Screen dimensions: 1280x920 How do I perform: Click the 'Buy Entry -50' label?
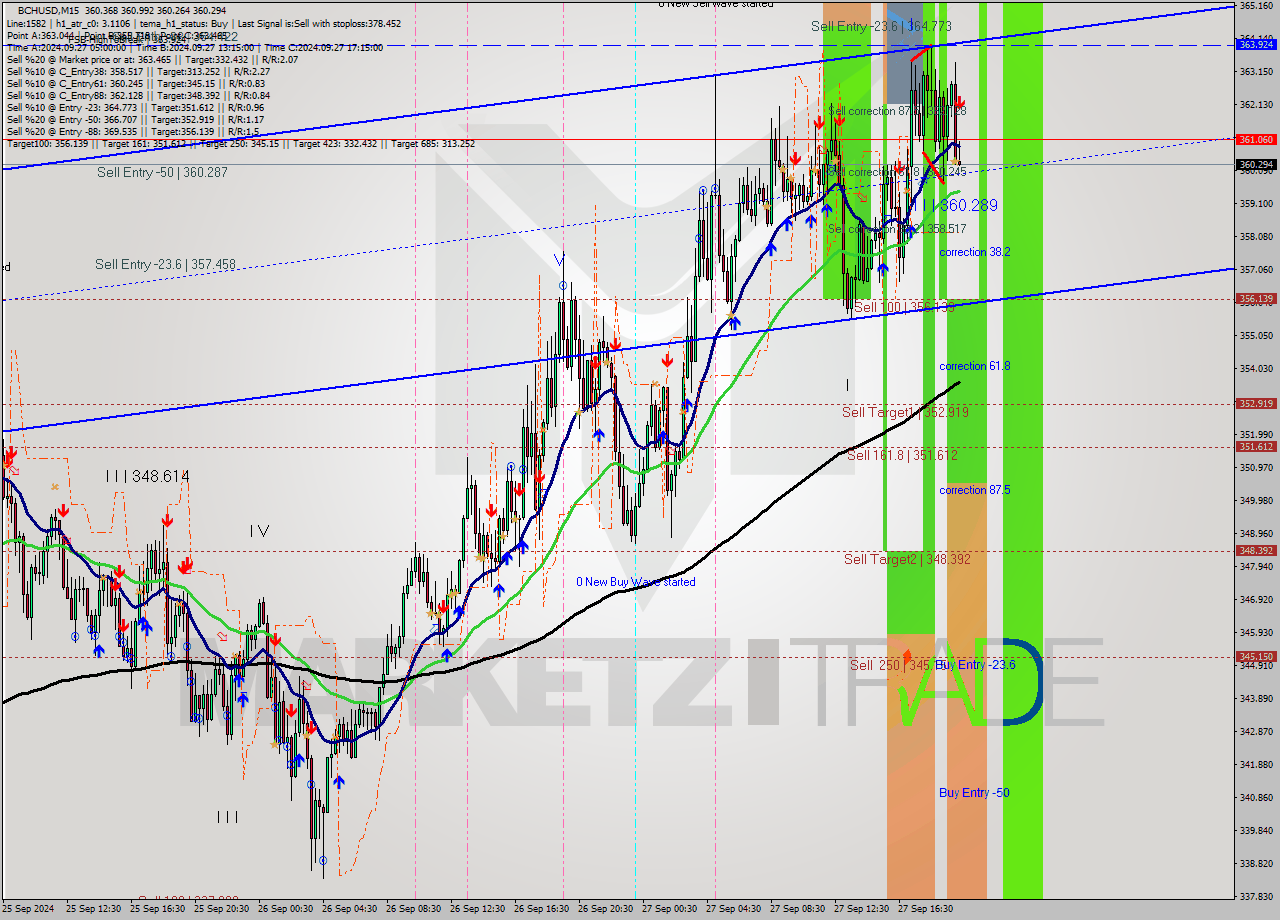coord(974,792)
